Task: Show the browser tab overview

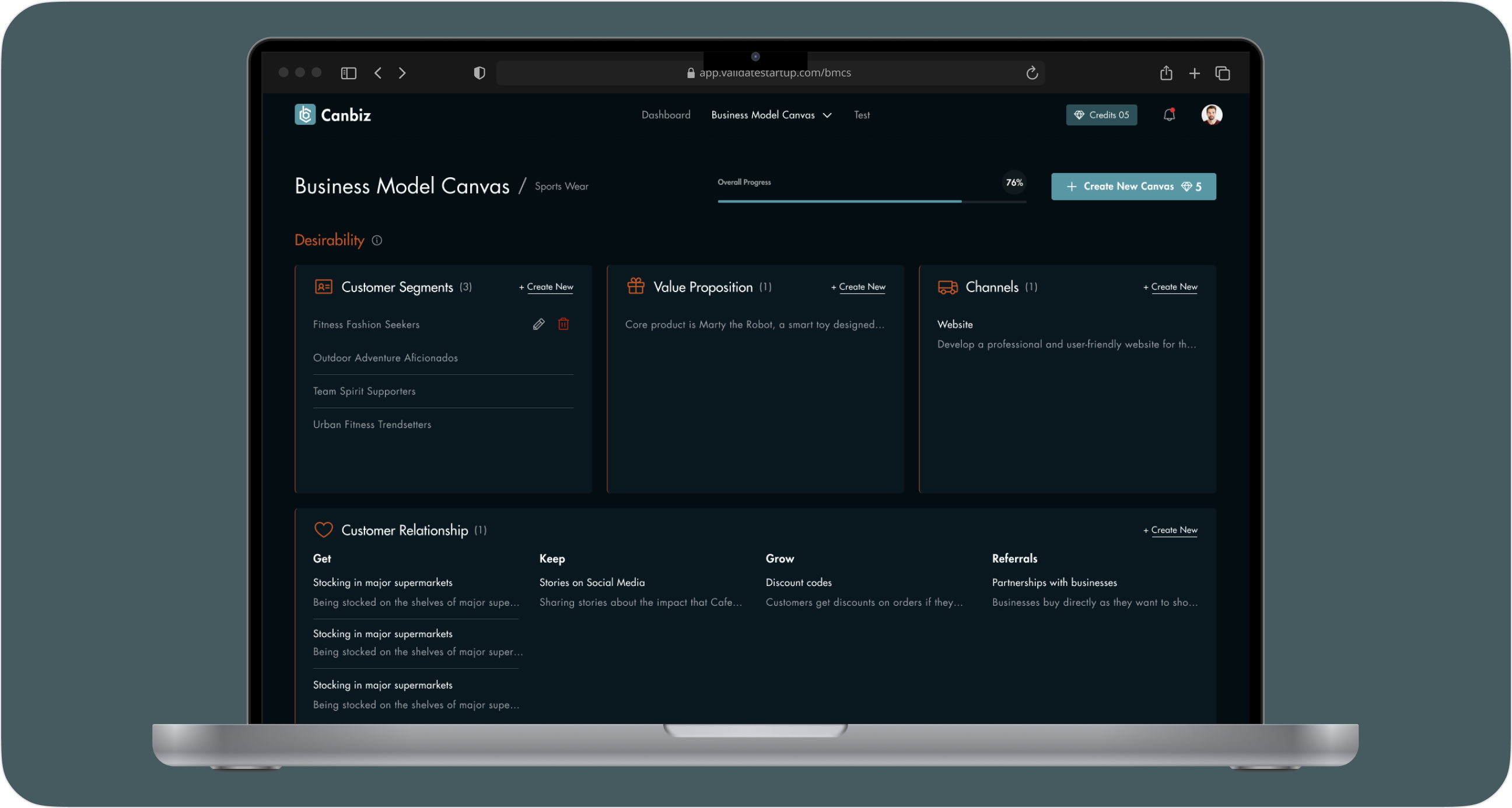Action: click(1222, 73)
